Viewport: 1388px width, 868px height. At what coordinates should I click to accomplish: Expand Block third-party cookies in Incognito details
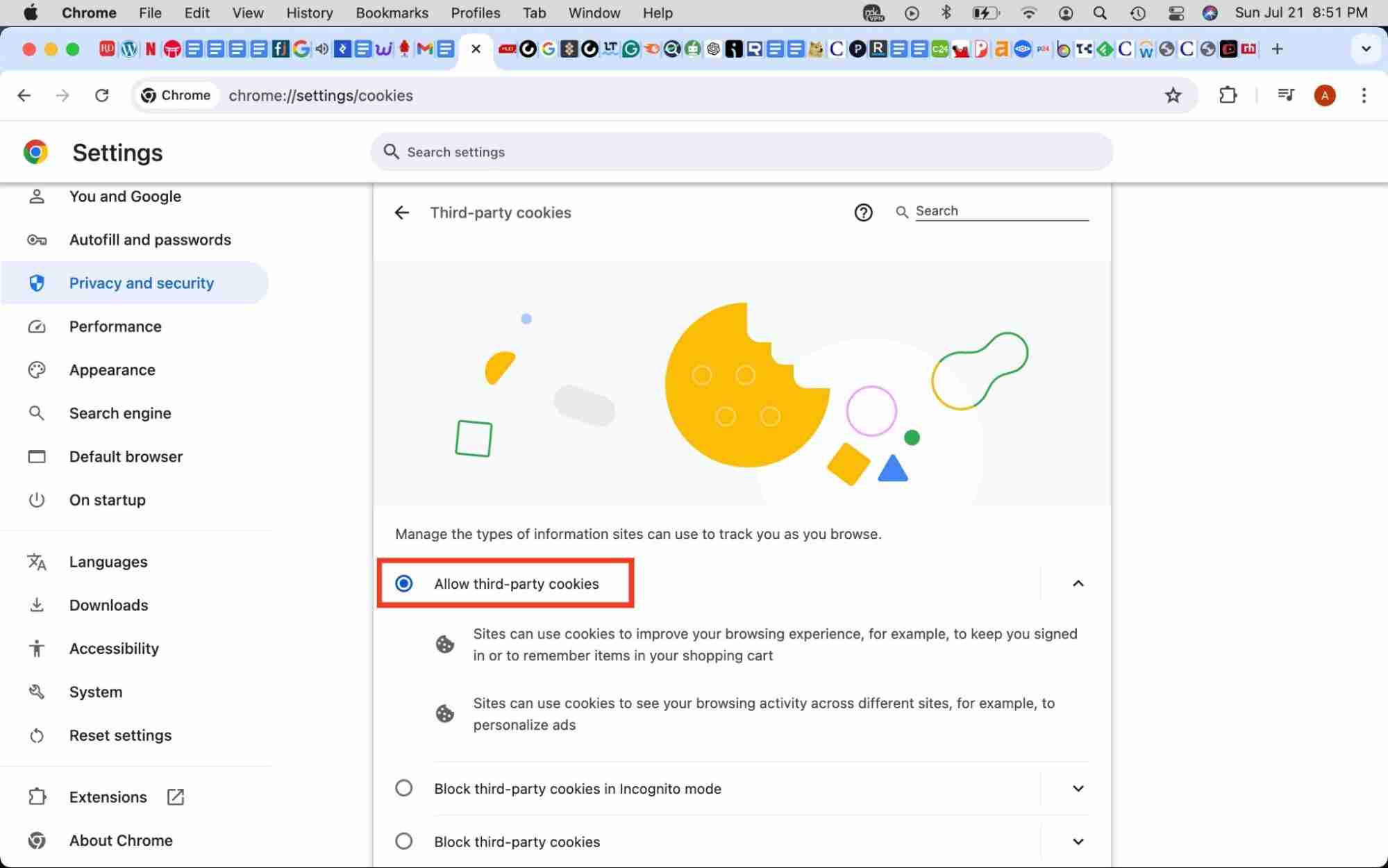pyautogui.click(x=1078, y=788)
